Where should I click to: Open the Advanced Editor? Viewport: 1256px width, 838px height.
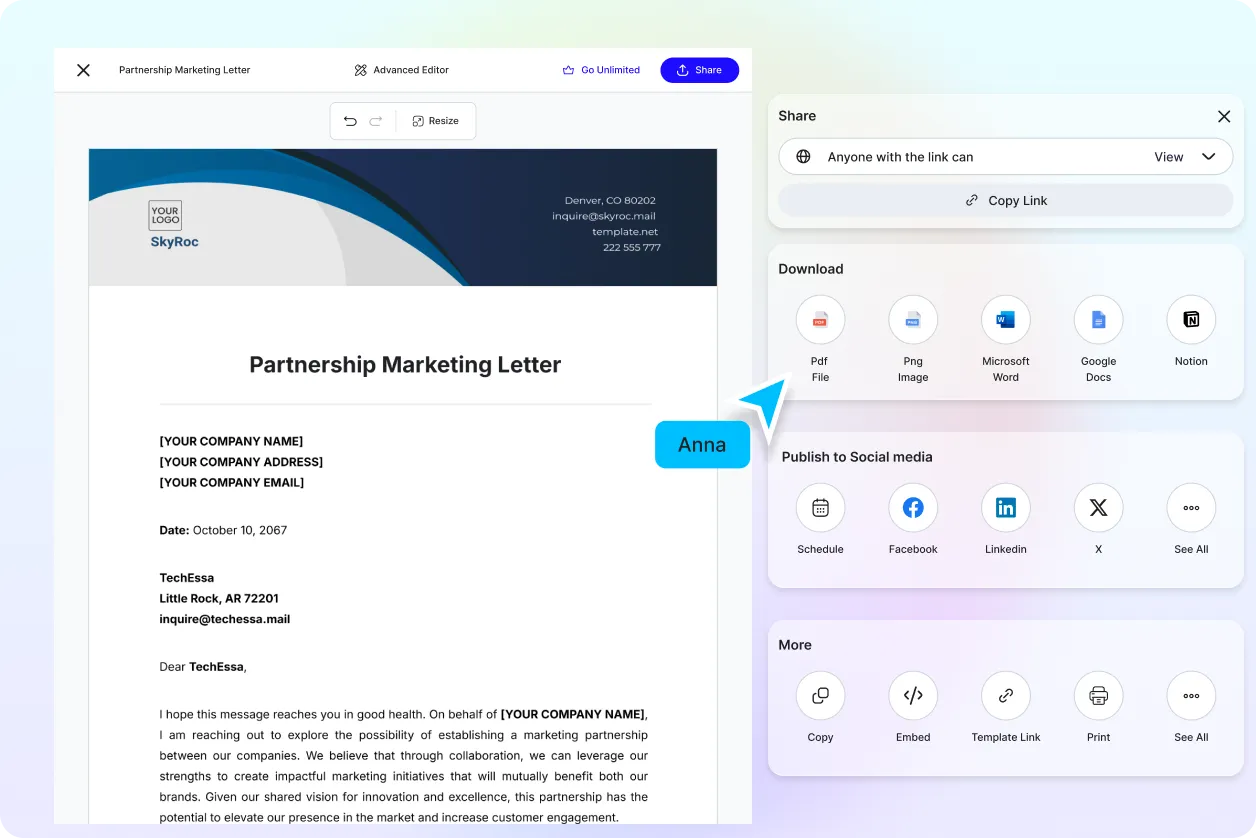pyautogui.click(x=401, y=70)
